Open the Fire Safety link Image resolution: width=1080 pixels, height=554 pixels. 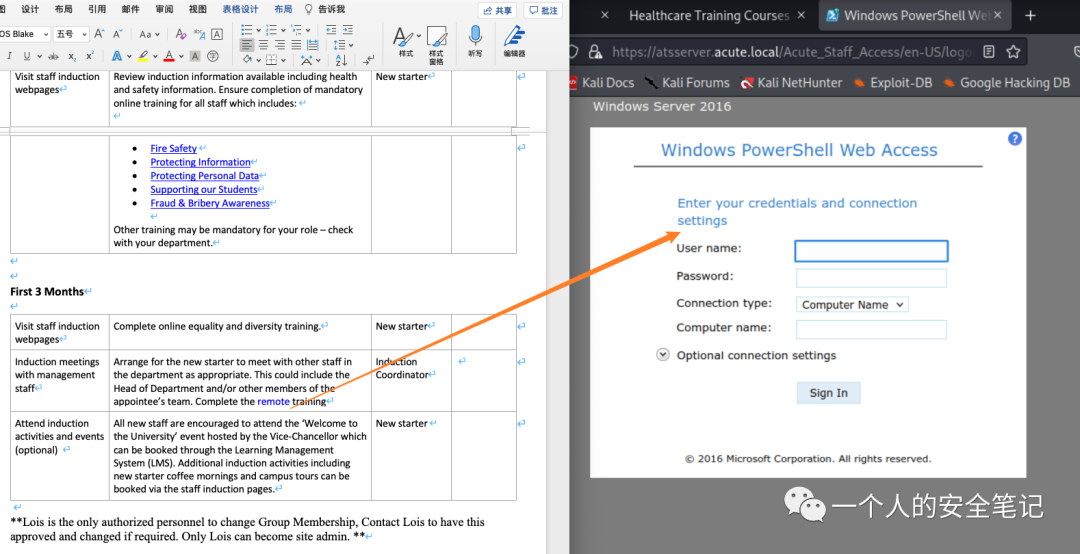click(x=174, y=148)
